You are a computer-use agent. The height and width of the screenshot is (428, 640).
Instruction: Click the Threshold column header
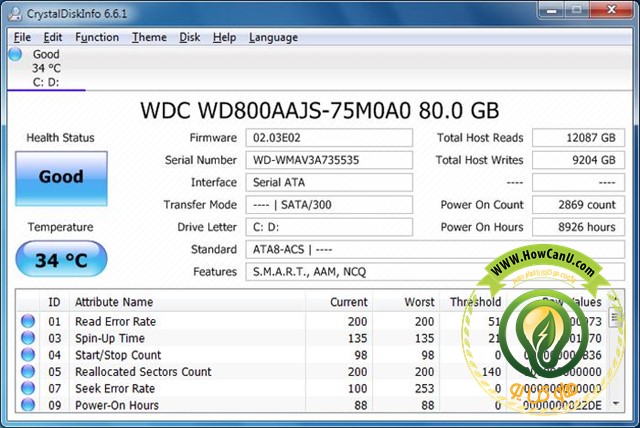(x=473, y=302)
